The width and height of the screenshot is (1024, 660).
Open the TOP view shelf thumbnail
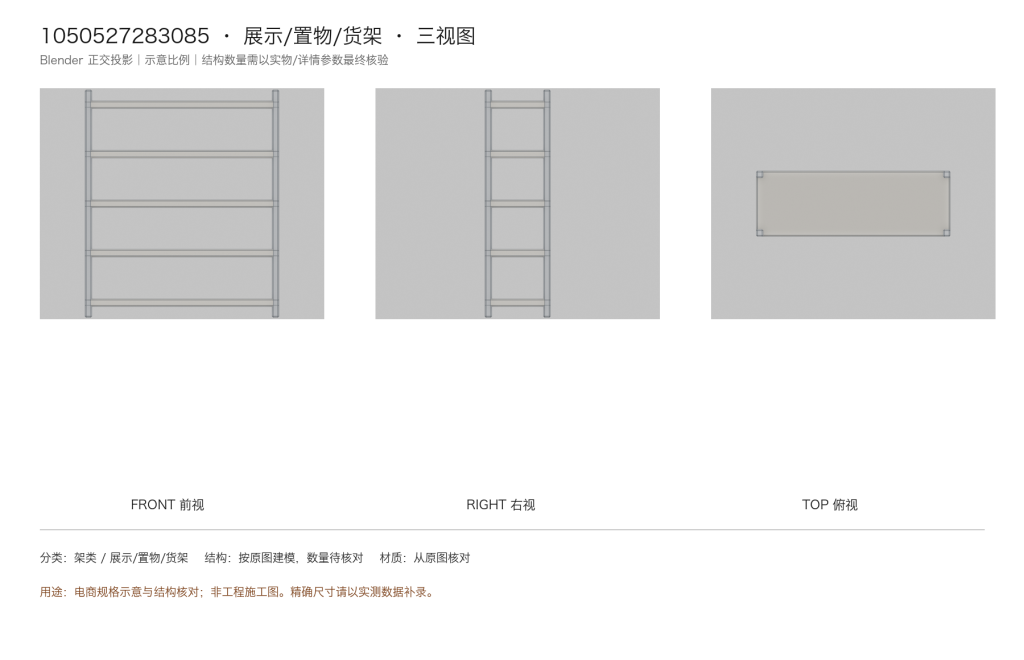853,204
